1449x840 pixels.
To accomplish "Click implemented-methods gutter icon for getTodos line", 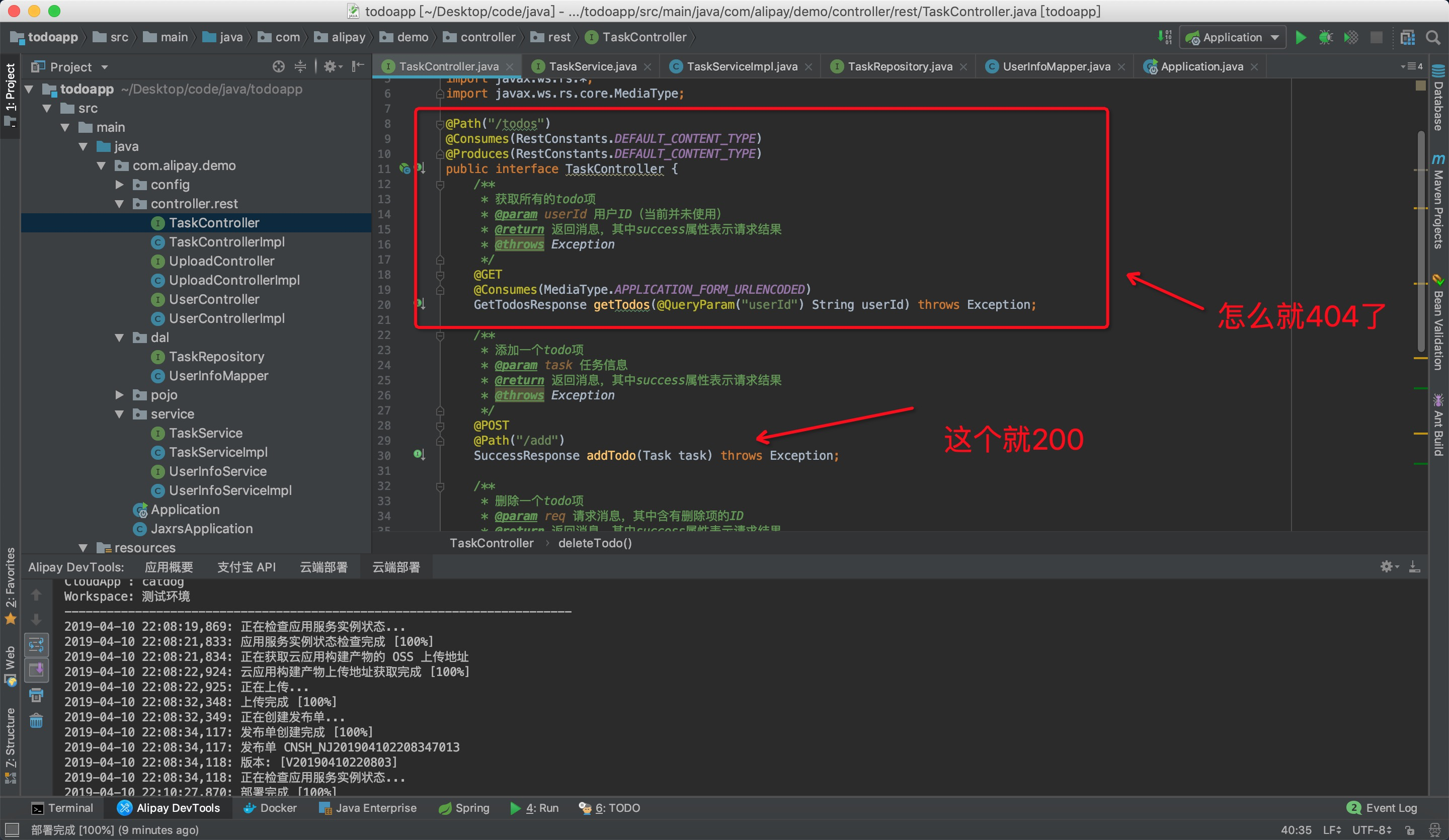I will click(420, 304).
